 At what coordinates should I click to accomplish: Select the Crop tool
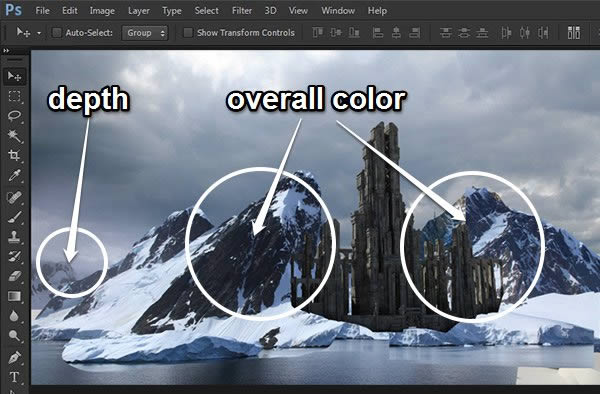[x=15, y=155]
